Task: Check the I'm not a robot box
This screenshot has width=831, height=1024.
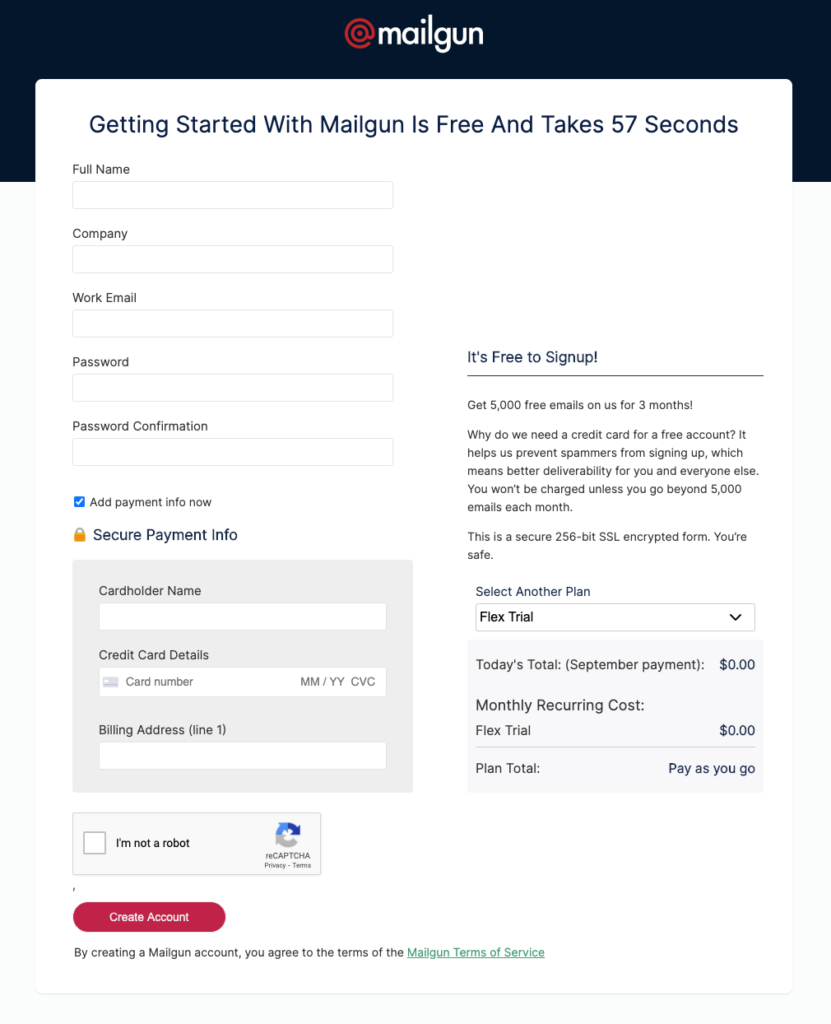Action: pos(95,842)
